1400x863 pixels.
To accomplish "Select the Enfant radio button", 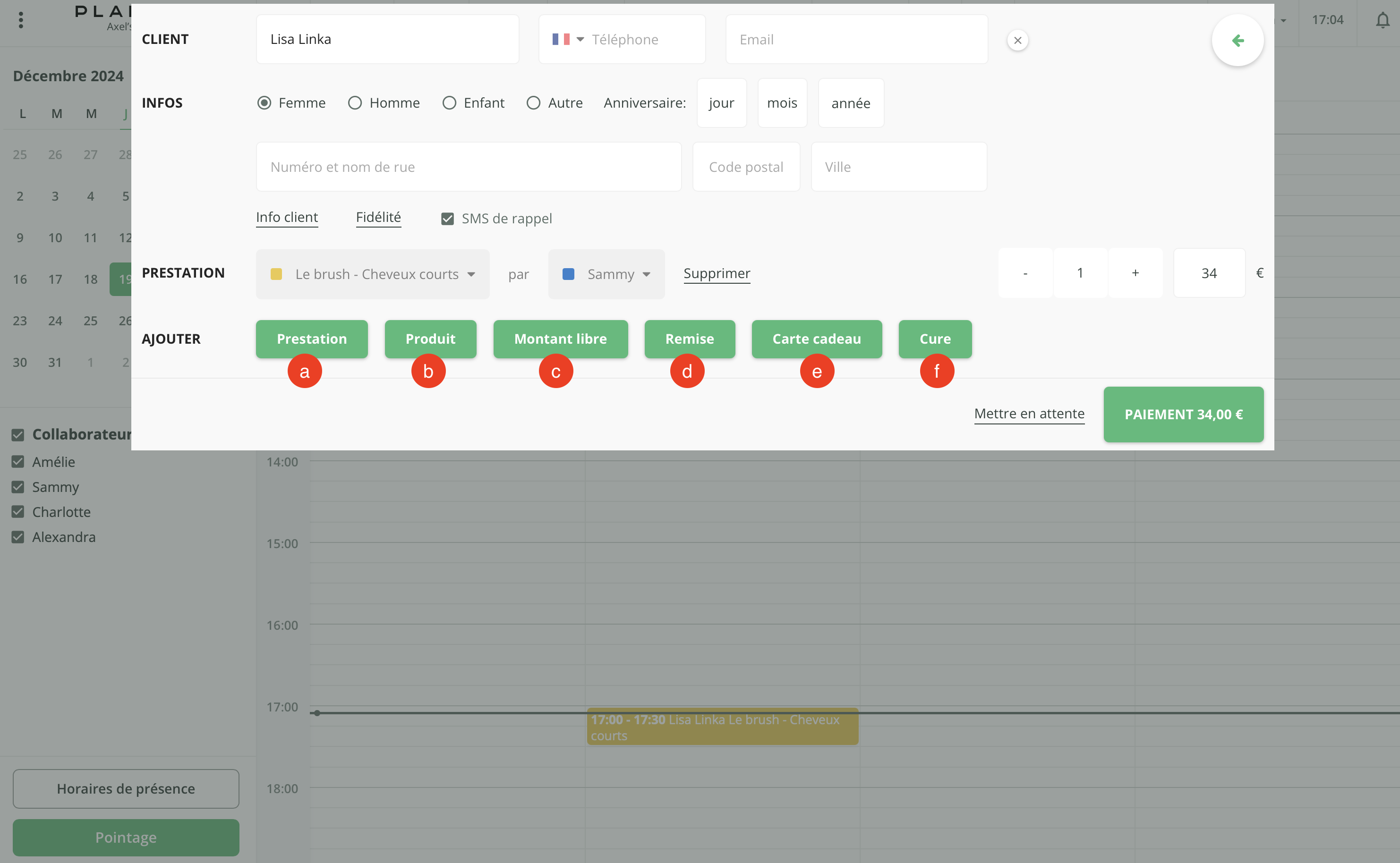I will pos(449,103).
